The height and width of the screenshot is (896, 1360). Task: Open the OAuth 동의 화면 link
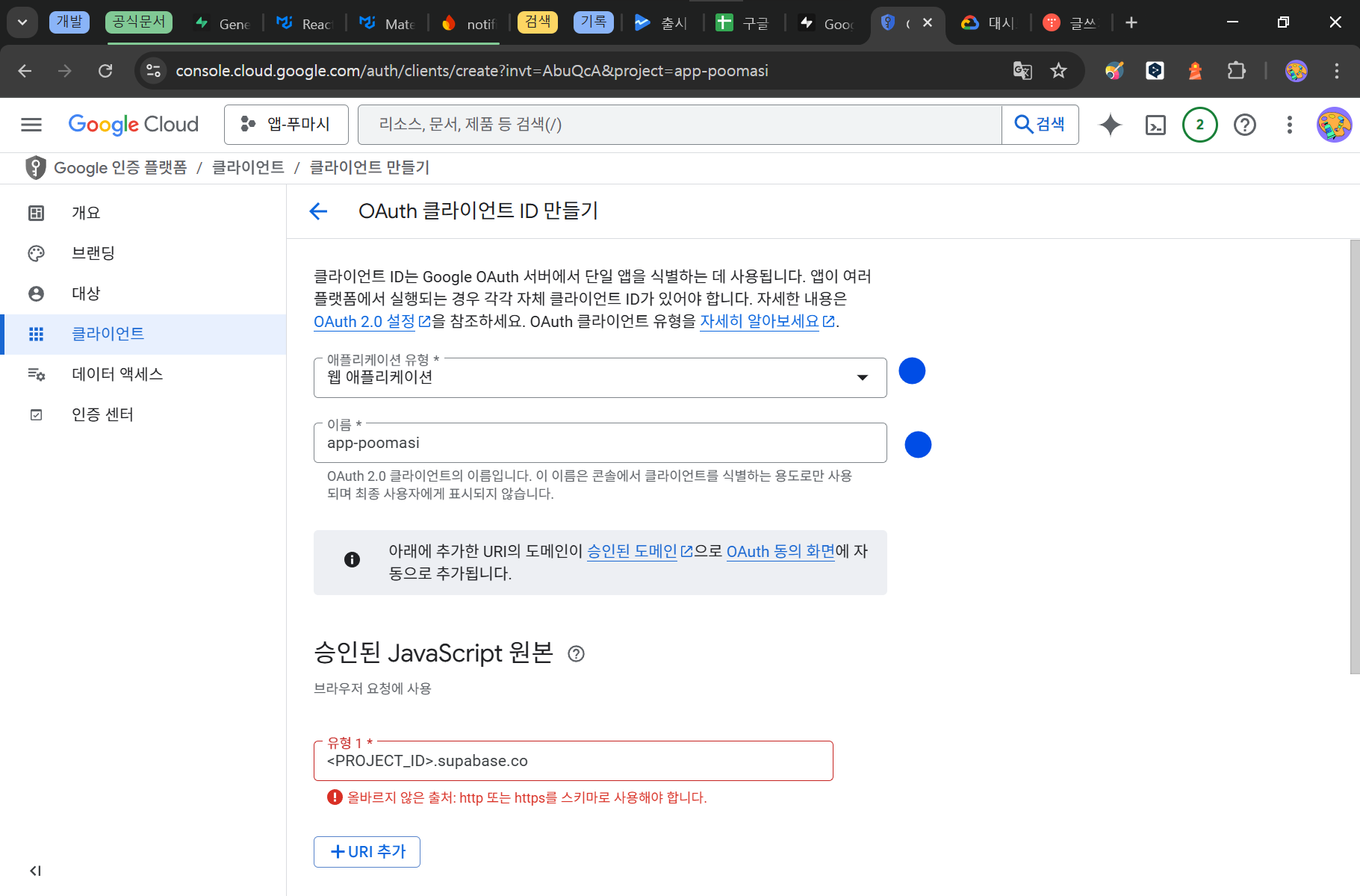point(780,552)
